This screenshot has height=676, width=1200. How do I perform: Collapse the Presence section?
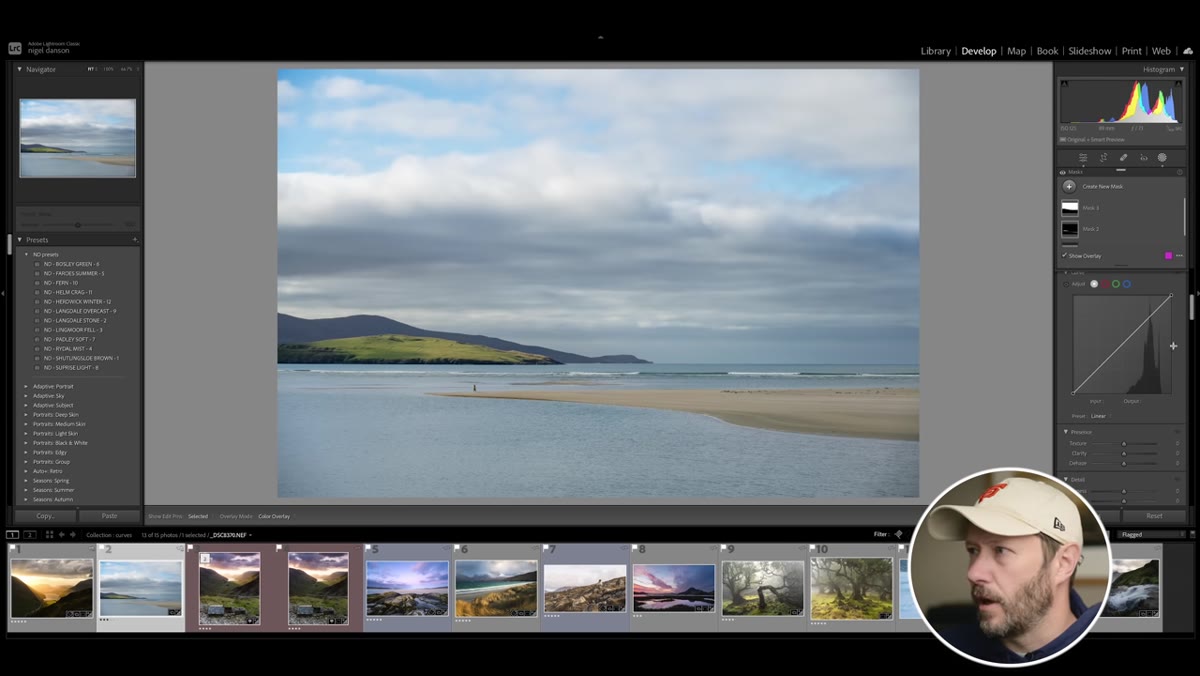tap(1066, 432)
